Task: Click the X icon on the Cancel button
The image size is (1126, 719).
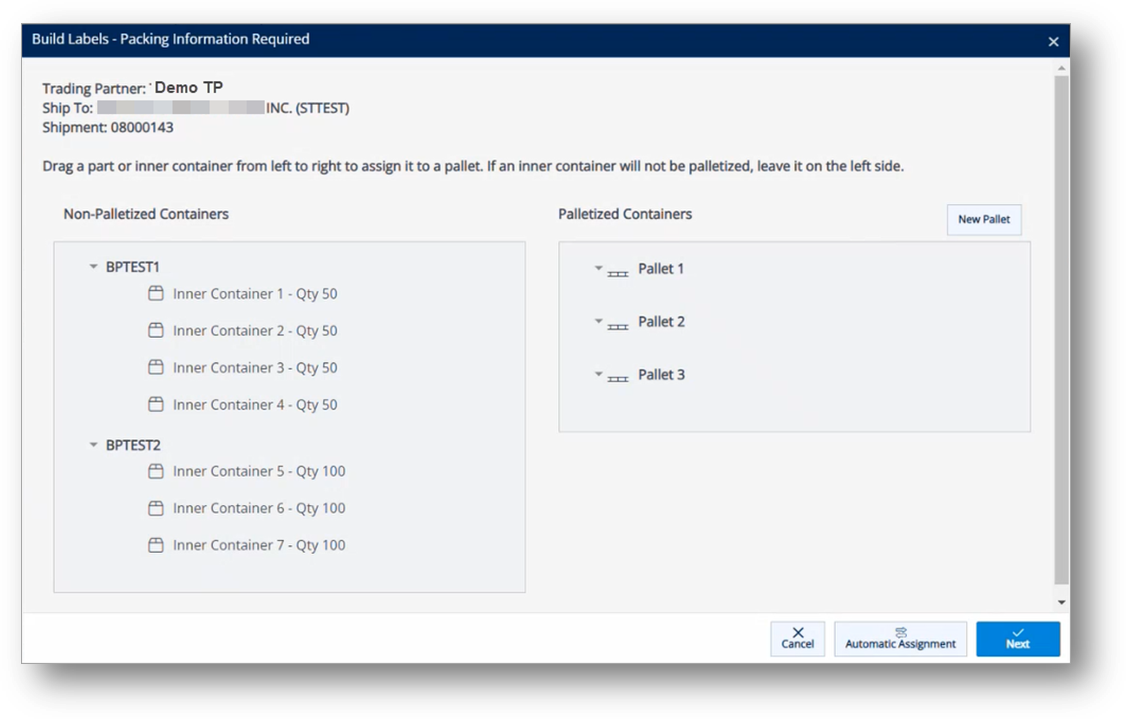Action: 797,632
